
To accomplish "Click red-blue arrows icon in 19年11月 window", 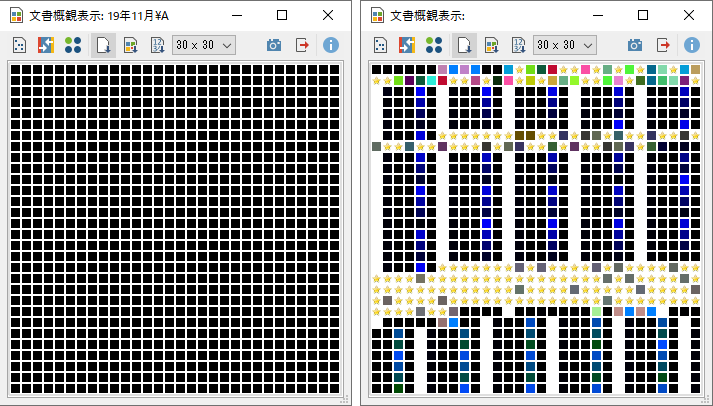I will (46, 45).
